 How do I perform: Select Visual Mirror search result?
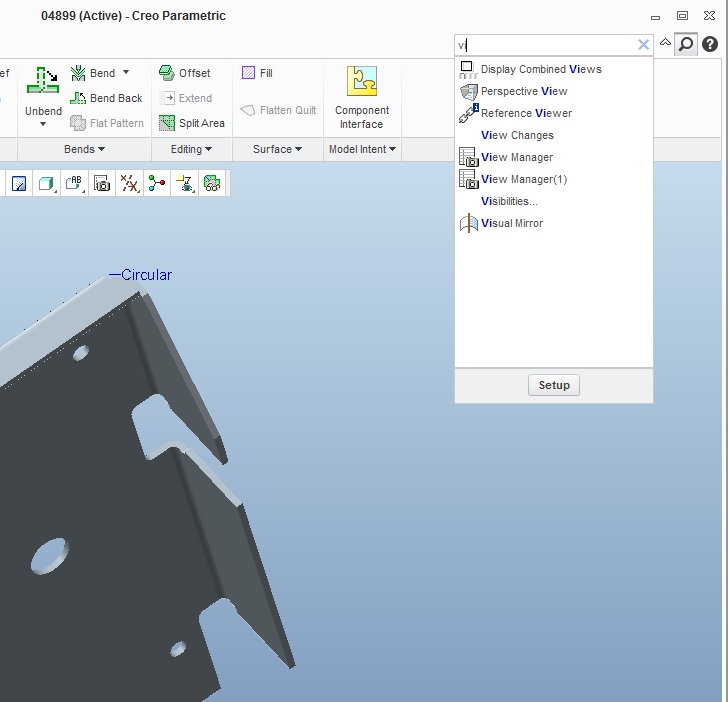tap(553, 223)
